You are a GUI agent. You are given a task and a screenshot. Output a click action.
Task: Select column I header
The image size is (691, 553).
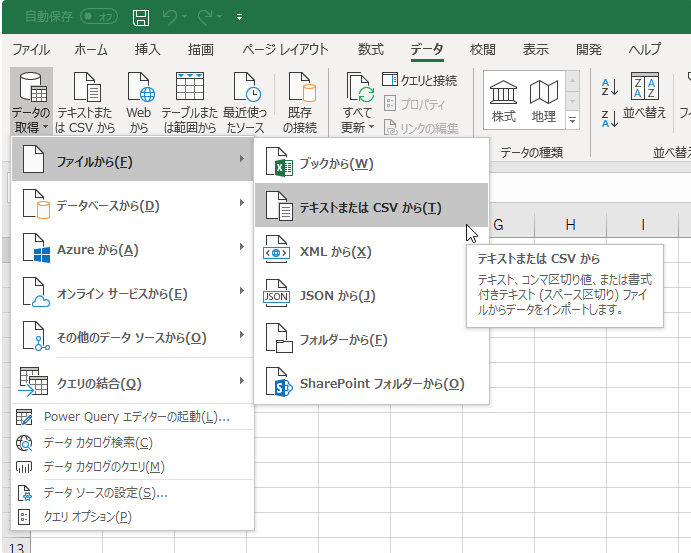(x=643, y=225)
